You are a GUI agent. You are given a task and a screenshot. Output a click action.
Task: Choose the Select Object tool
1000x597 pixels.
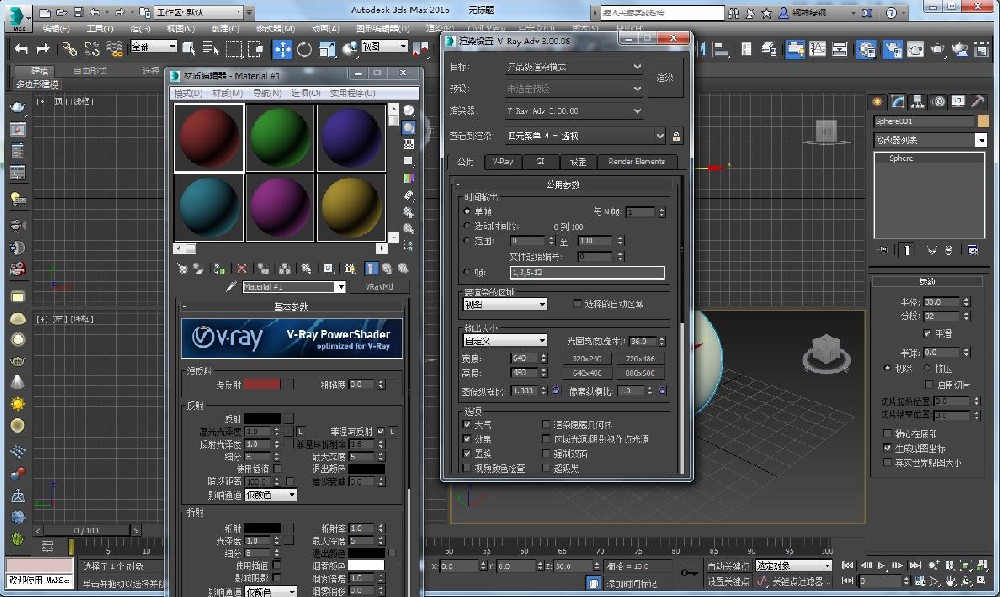coord(189,48)
